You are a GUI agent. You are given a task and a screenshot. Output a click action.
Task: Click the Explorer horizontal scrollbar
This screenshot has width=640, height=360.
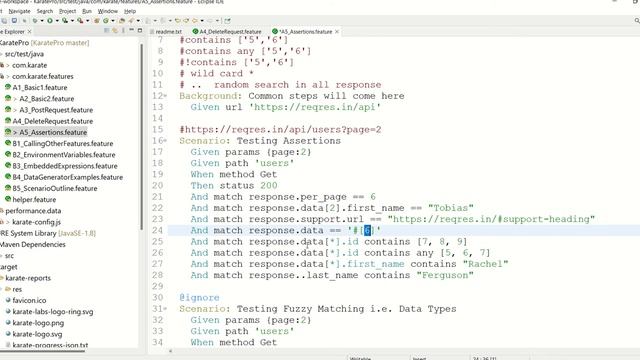(x=43, y=350)
